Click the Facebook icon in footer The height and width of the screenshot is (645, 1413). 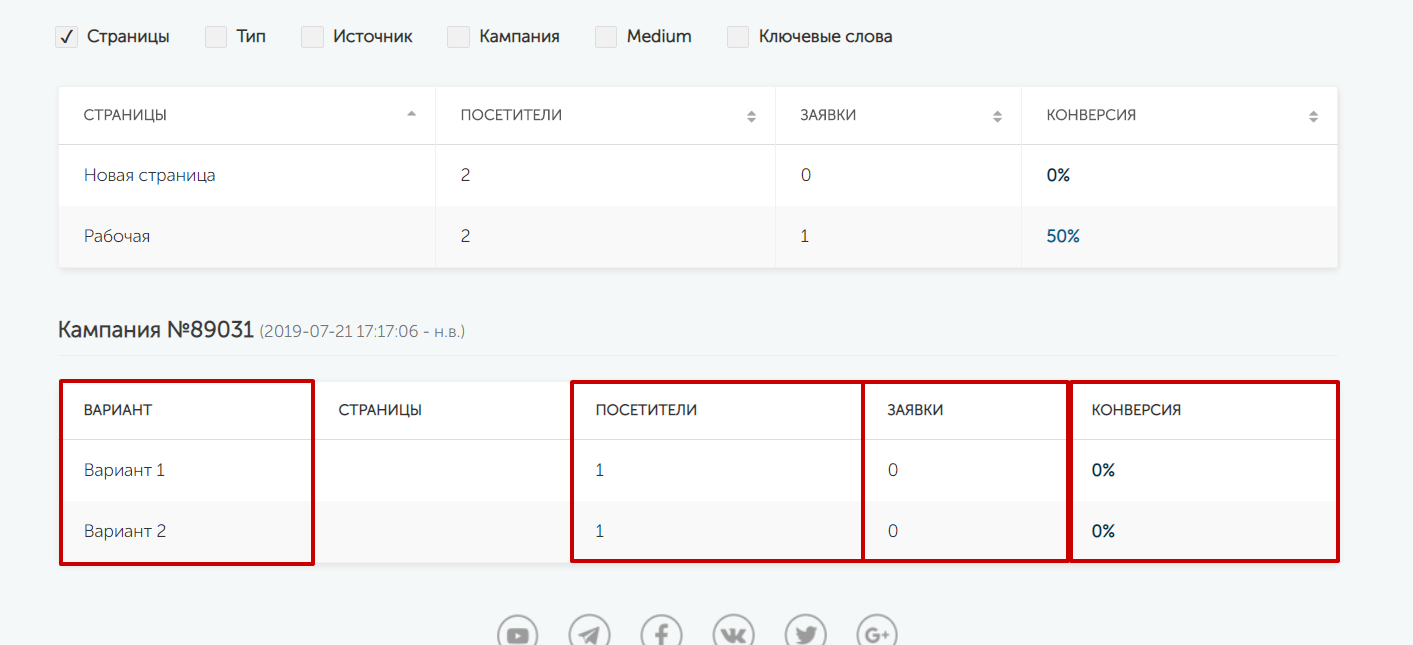[x=661, y=634]
